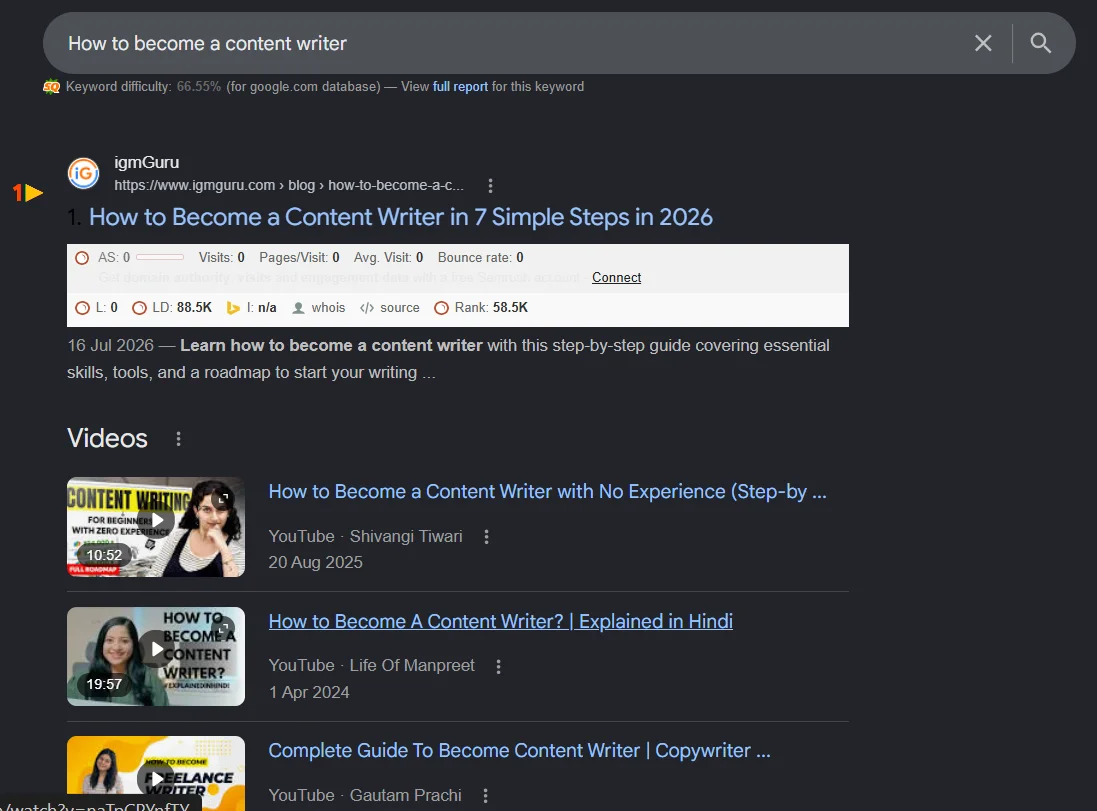Open the SEOquake logo icon beside Keyword difficulty
This screenshot has width=1097, height=811.
51,87
